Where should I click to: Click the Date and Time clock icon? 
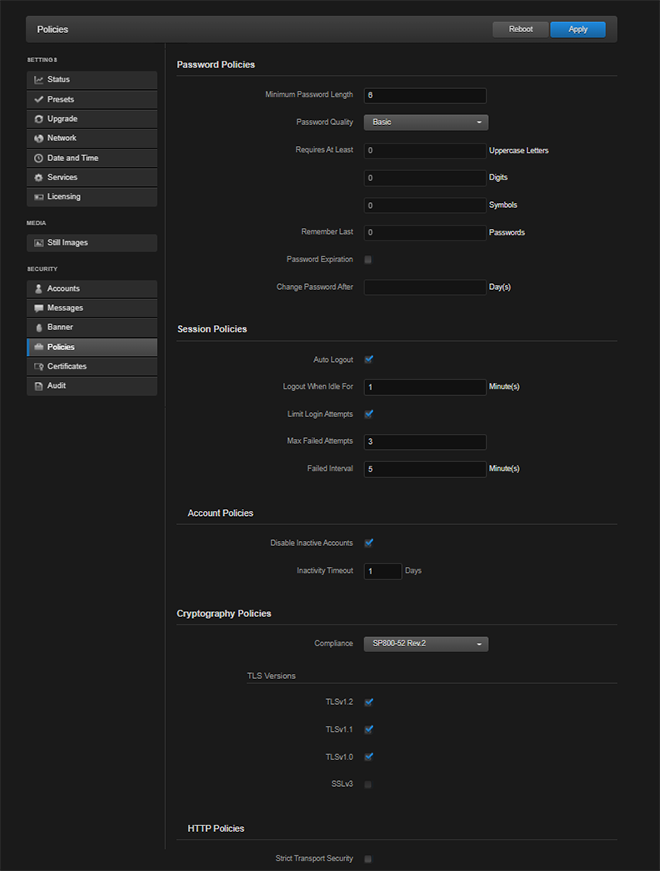38,158
